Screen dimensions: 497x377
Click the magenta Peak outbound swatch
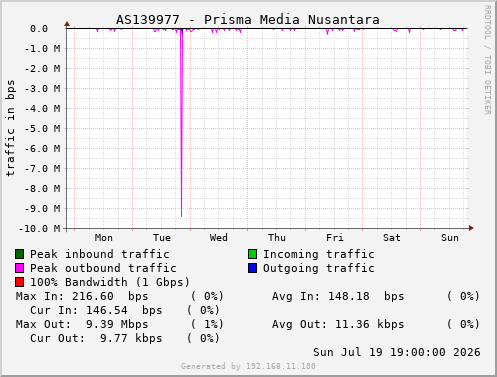point(19,268)
